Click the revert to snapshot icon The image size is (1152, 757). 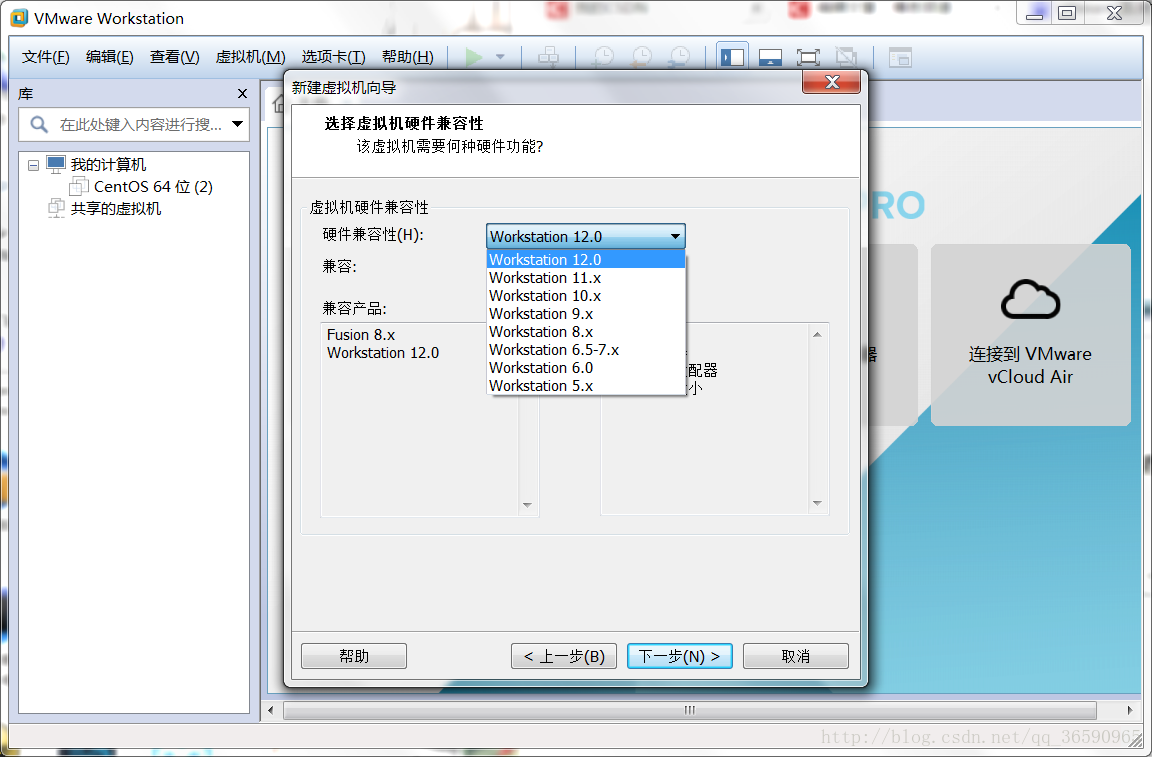[x=641, y=57]
